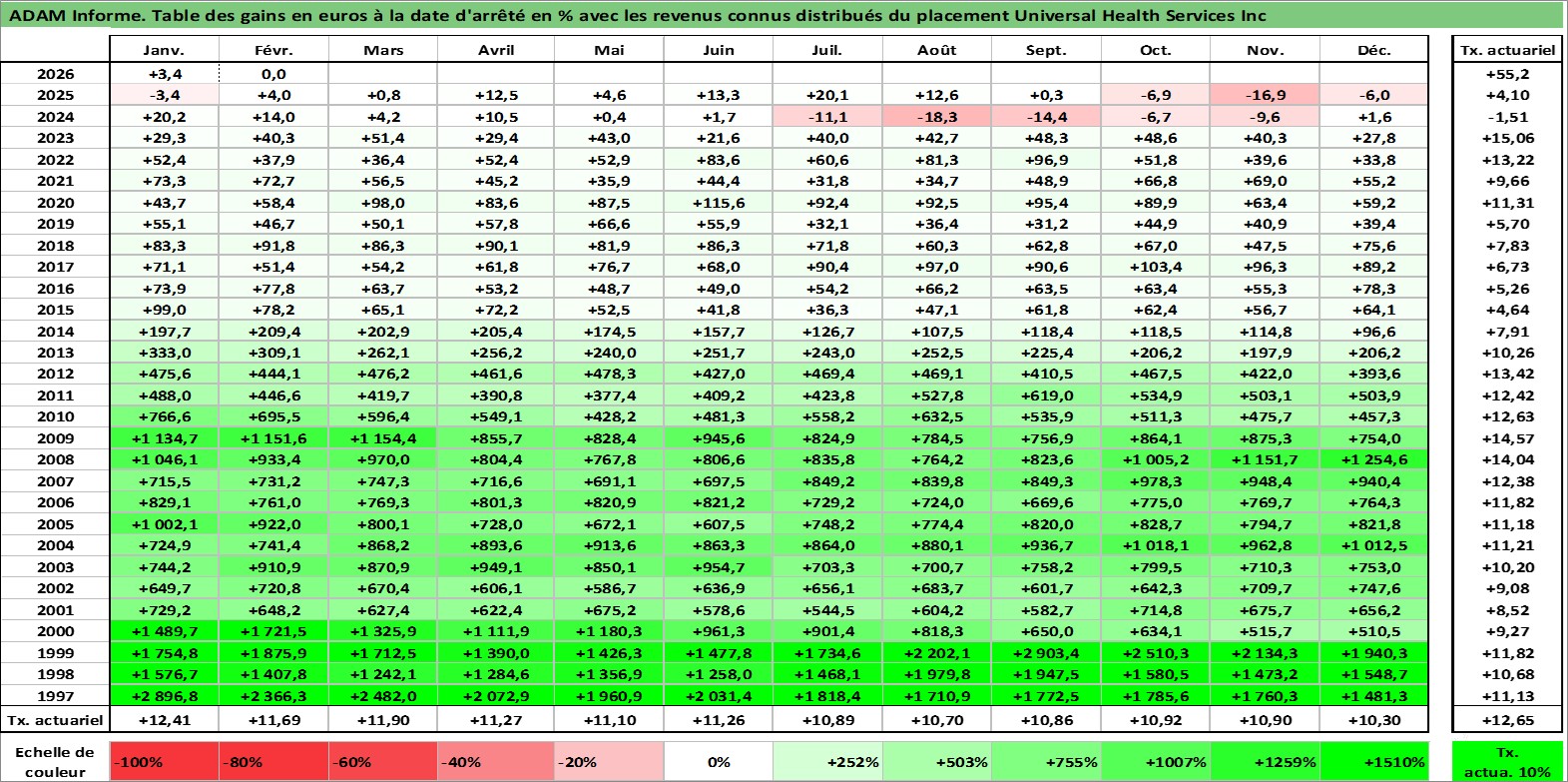Screen dimensions: 1568x782
Task: Select the +1 018,1 cell for Oct. 2004
Action: coord(1155,545)
